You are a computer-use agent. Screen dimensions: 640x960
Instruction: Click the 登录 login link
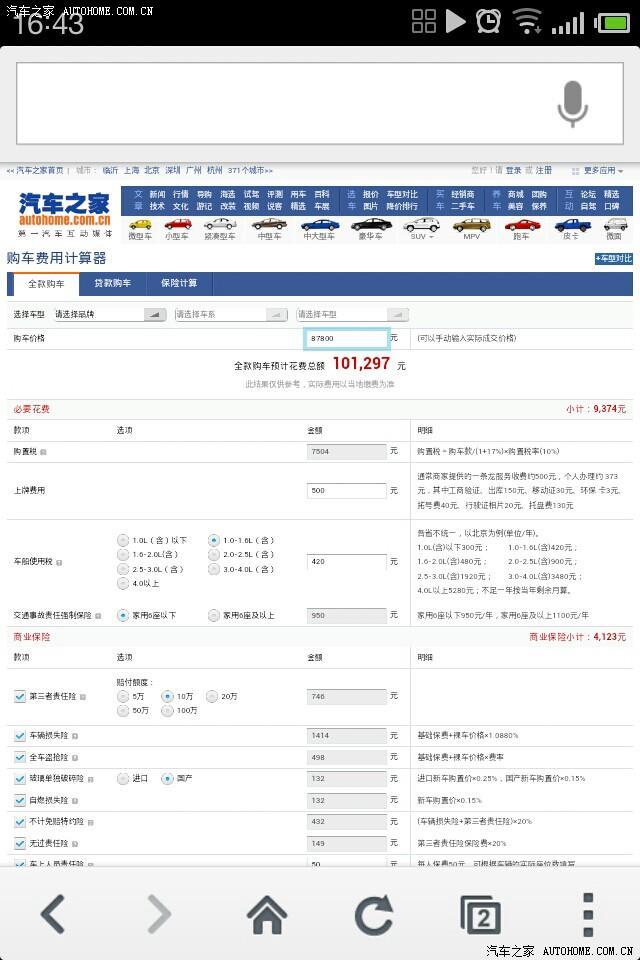coord(514,170)
